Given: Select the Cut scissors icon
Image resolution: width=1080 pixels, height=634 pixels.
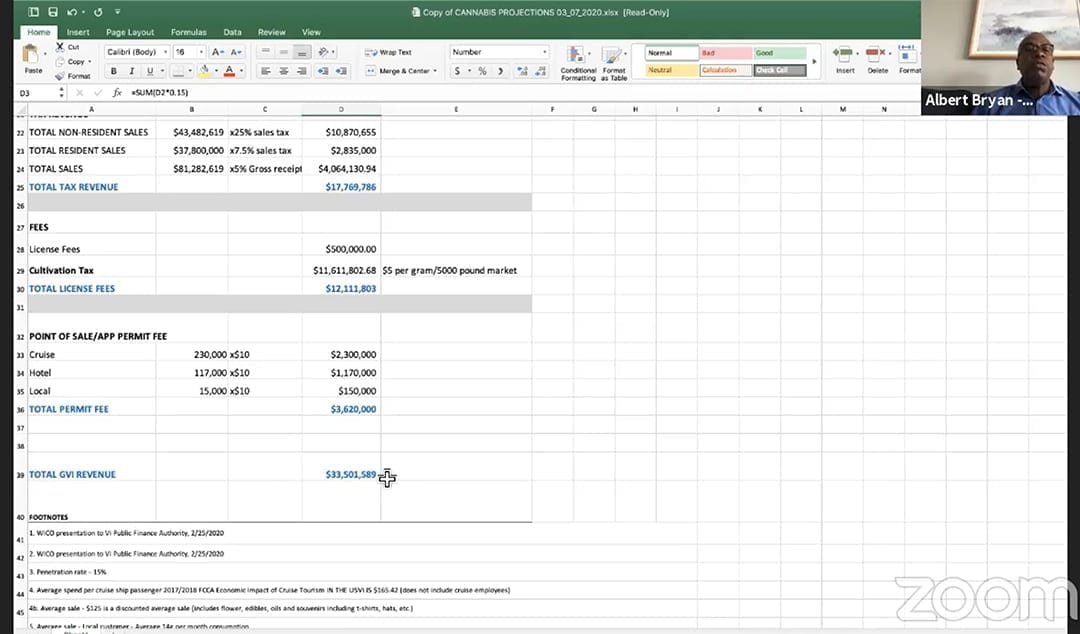Looking at the screenshot, I should (61, 47).
